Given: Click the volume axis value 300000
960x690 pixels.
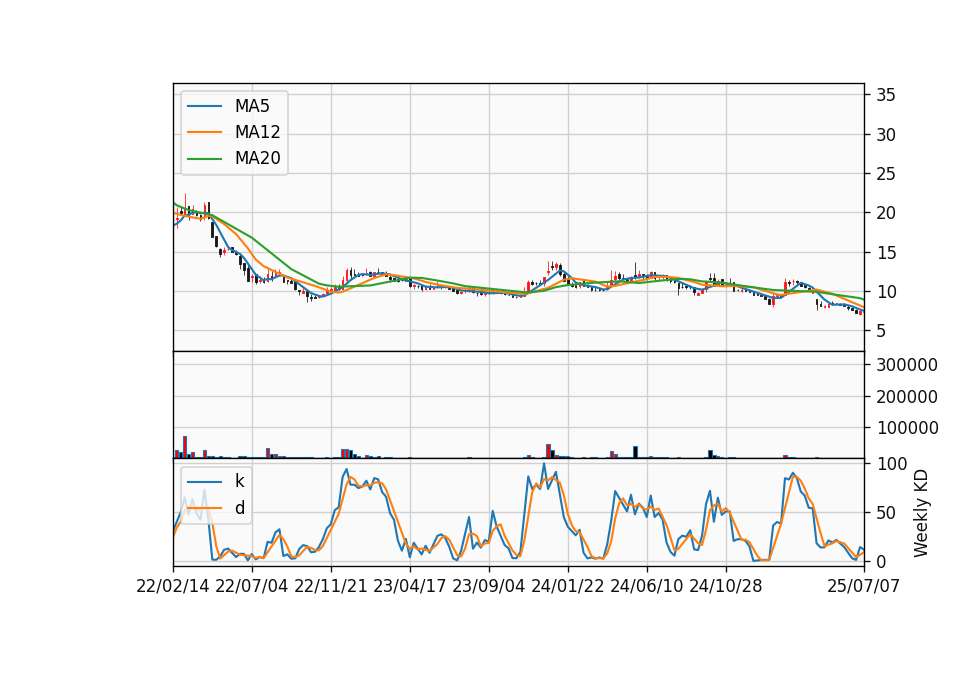Looking at the screenshot, I should point(907,365).
